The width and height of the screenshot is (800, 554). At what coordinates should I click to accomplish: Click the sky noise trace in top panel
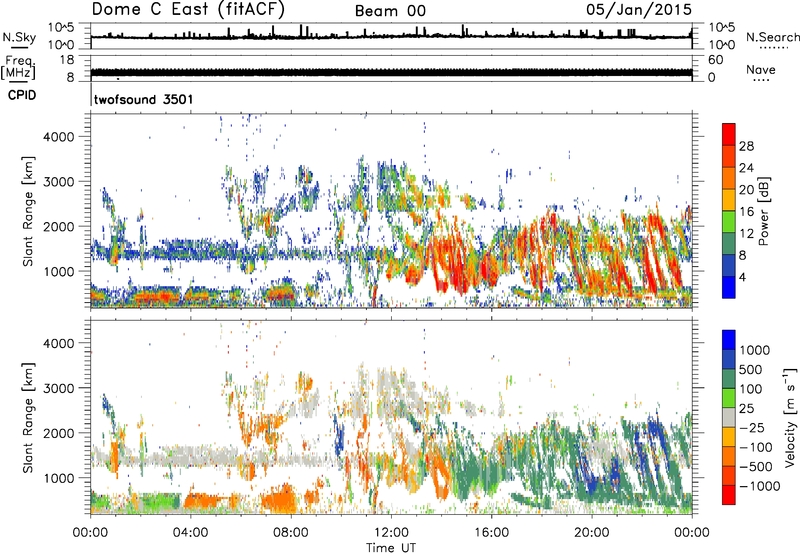point(391,36)
